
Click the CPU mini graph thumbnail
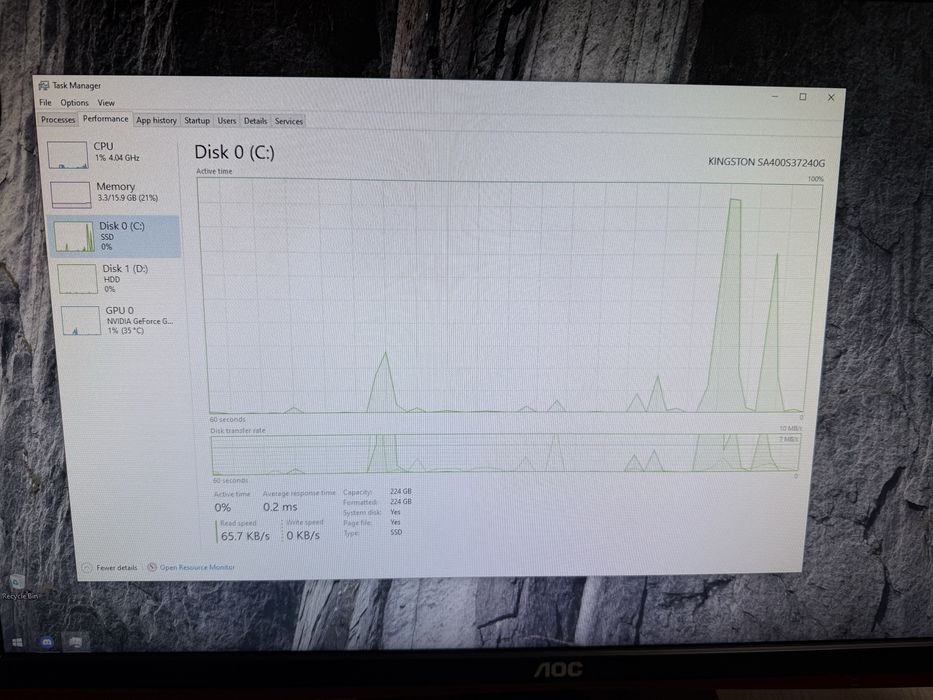67,155
